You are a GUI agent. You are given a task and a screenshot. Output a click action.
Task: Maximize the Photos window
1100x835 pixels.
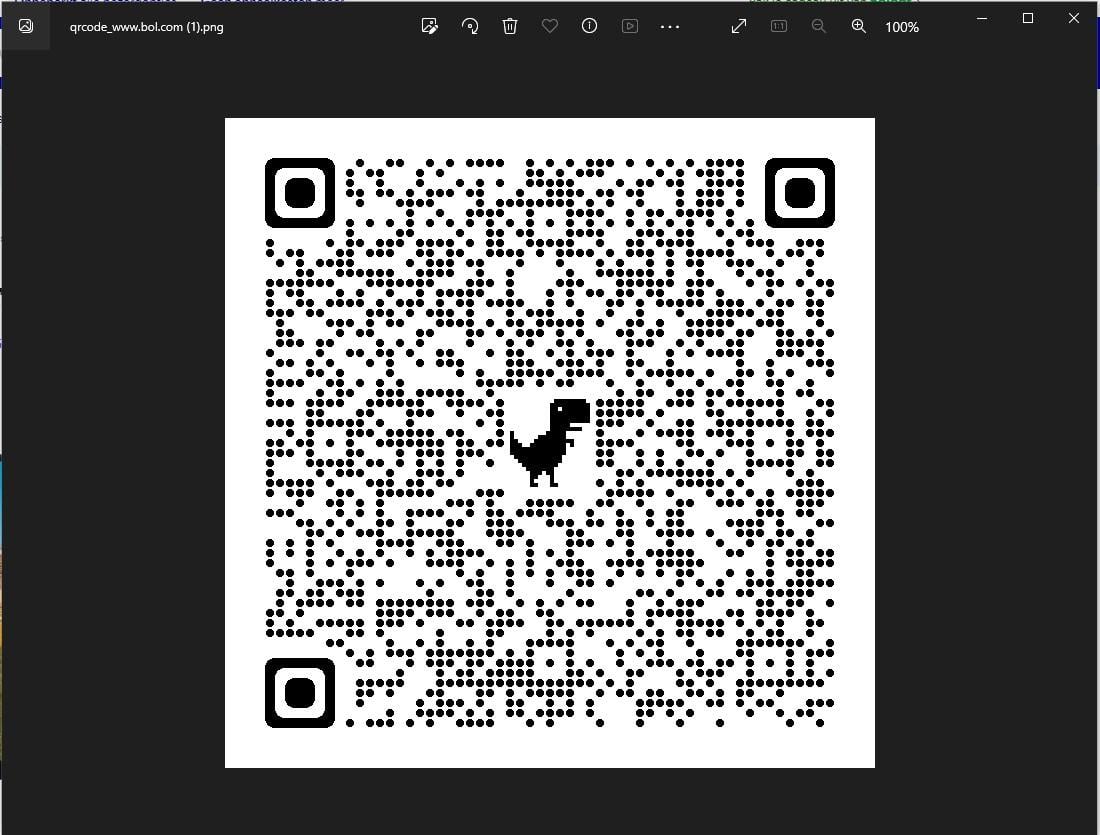point(1027,18)
